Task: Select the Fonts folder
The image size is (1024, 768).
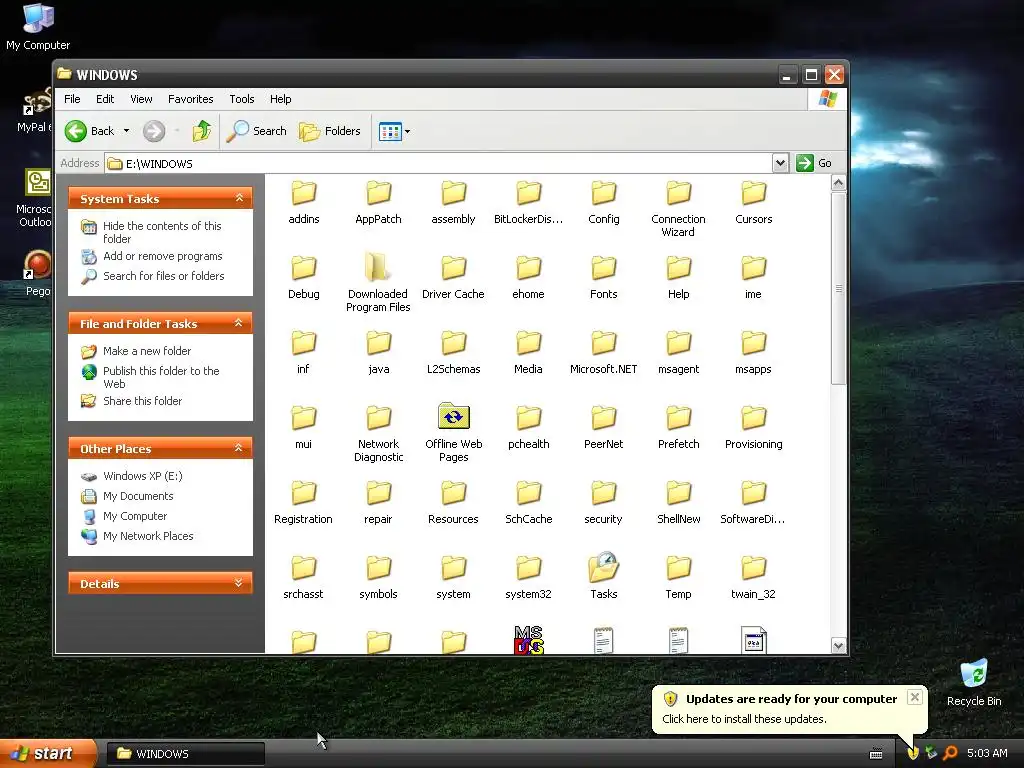Action: 603,278
